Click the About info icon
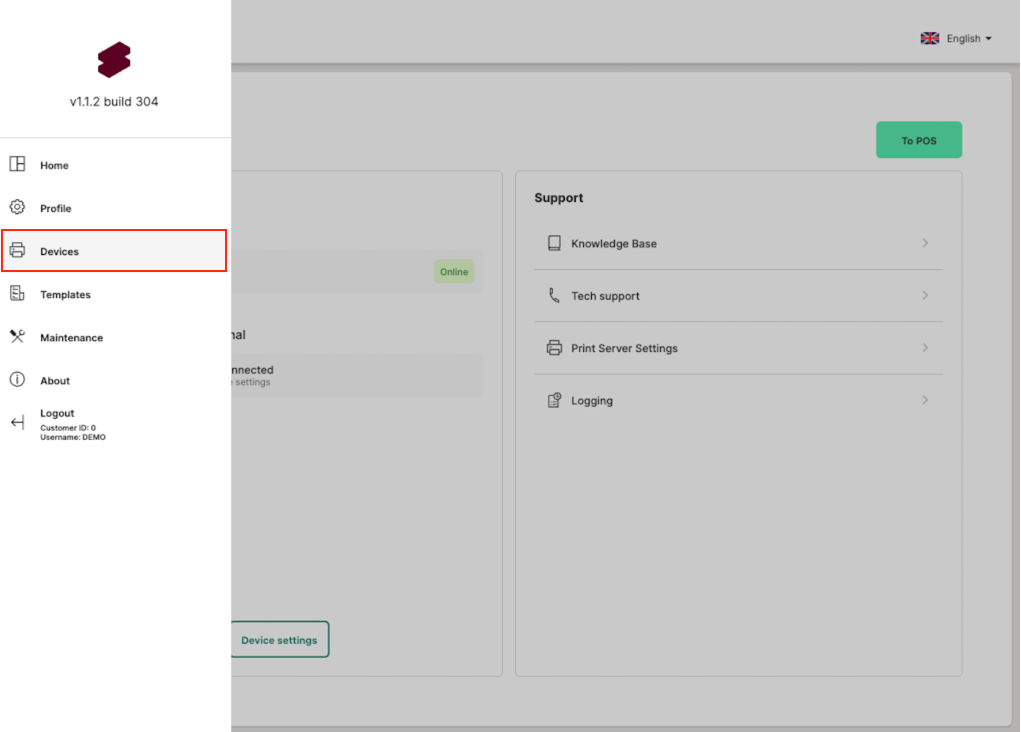 click(x=17, y=380)
